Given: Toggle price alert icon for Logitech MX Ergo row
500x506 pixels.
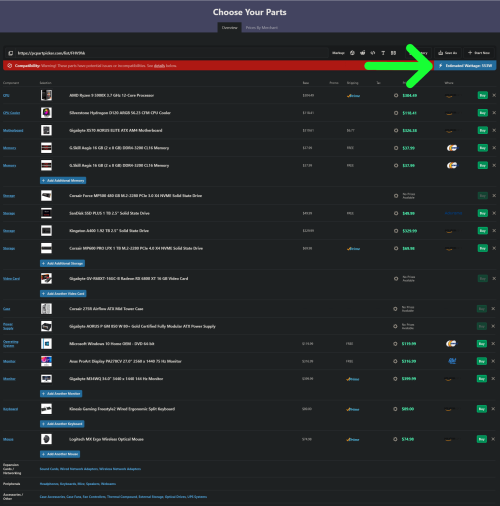Looking at the screenshot, I should 395,439.
